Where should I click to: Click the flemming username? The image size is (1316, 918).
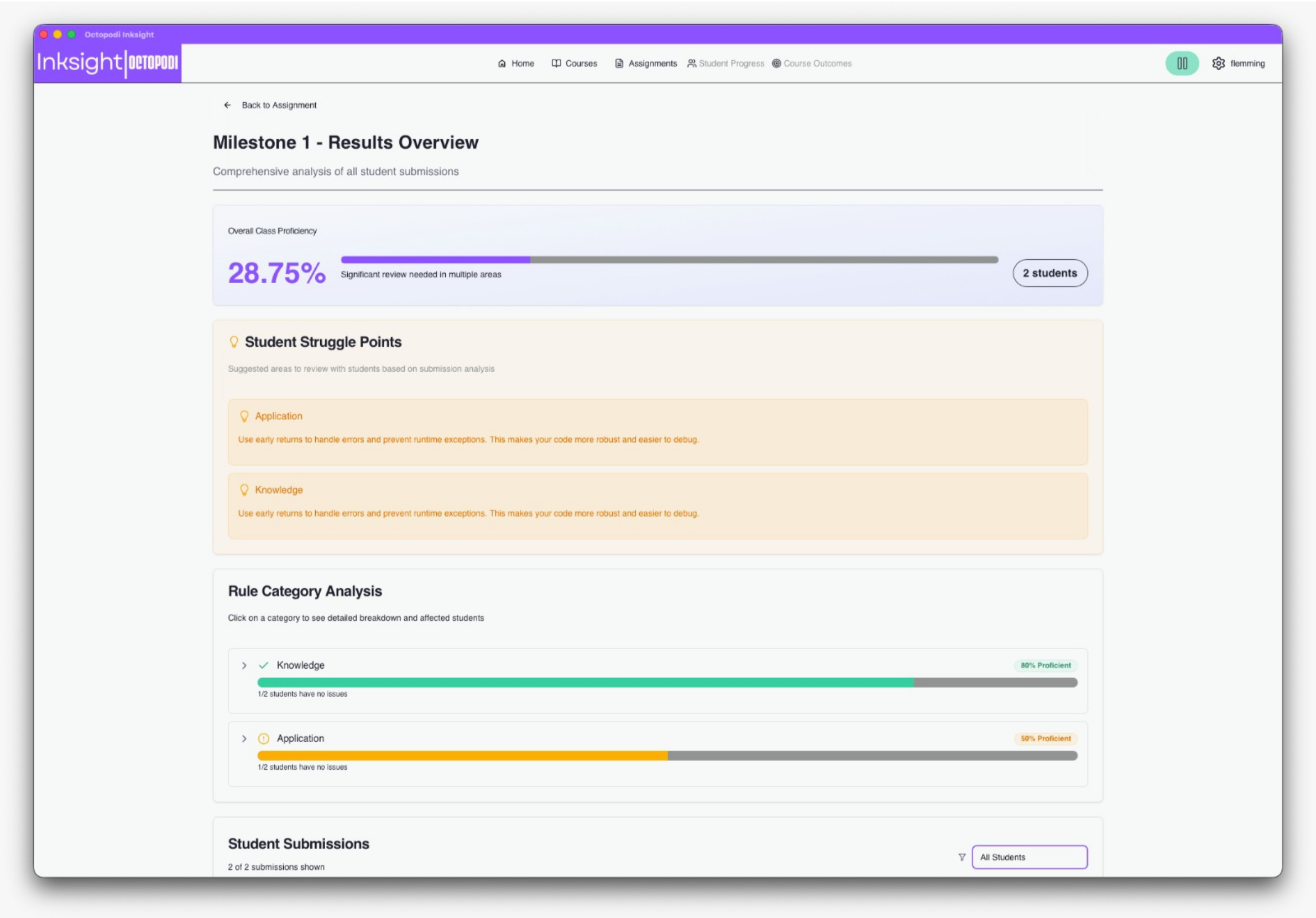(x=1247, y=64)
